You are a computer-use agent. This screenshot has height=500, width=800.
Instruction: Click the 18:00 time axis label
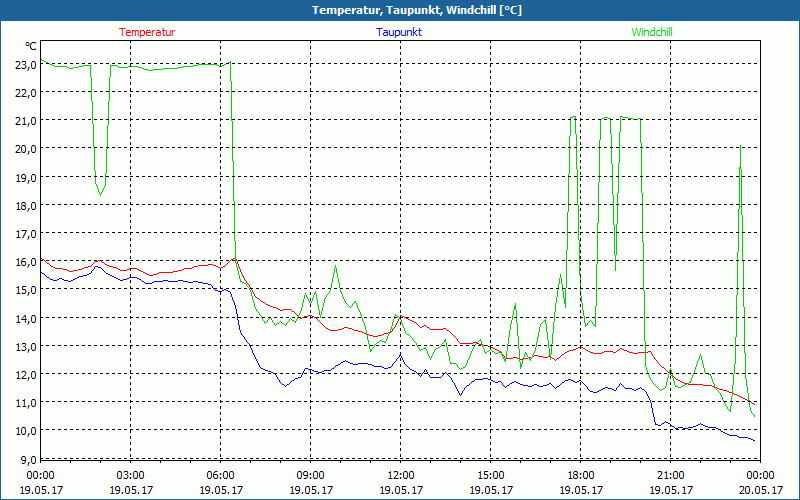coord(581,476)
